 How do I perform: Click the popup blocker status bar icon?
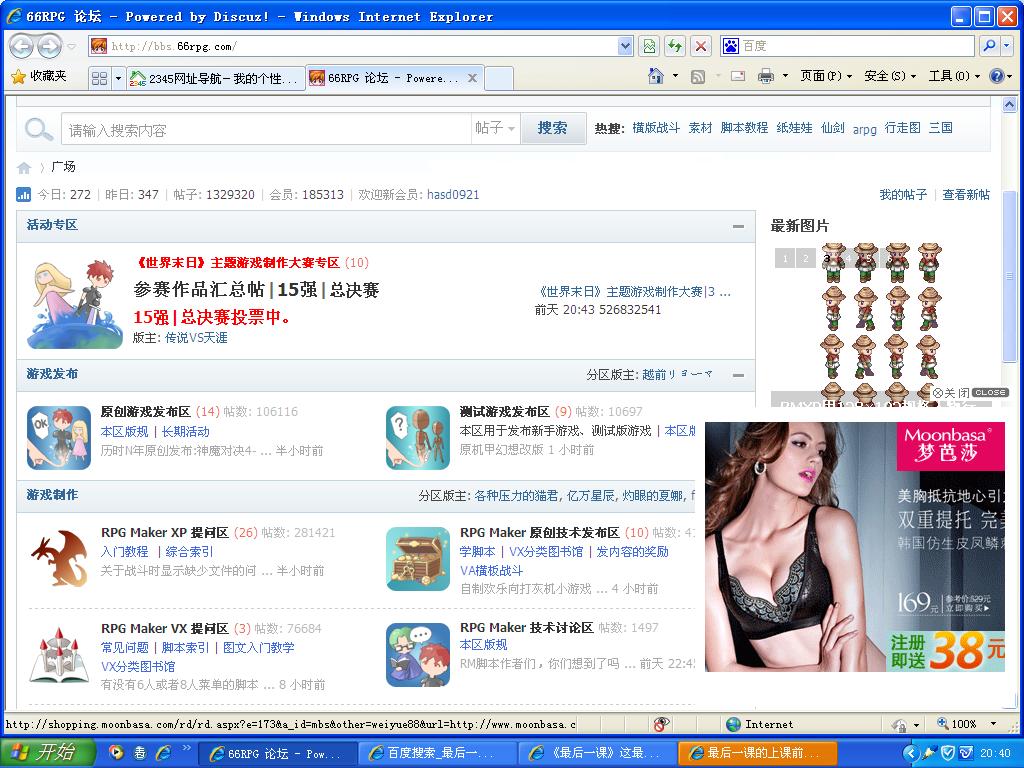click(x=661, y=724)
